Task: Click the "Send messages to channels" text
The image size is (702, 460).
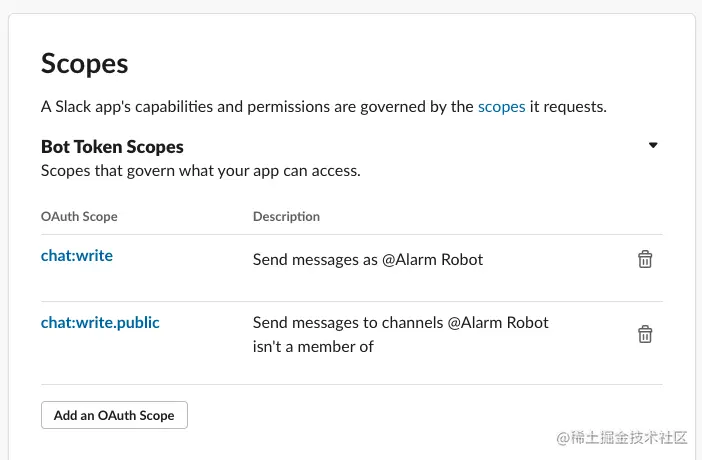Action: pyautogui.click(x=347, y=323)
